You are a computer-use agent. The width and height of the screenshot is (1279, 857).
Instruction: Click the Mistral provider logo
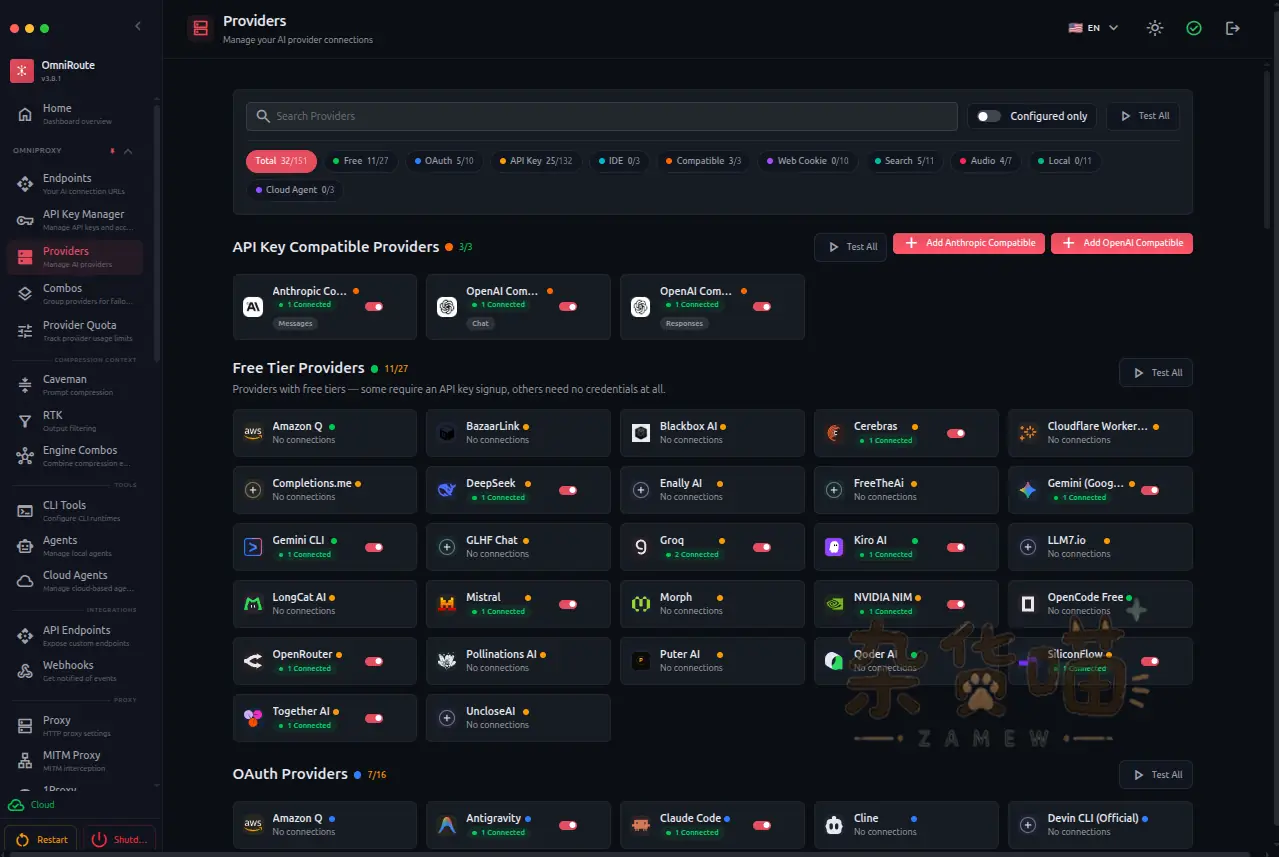coord(447,604)
